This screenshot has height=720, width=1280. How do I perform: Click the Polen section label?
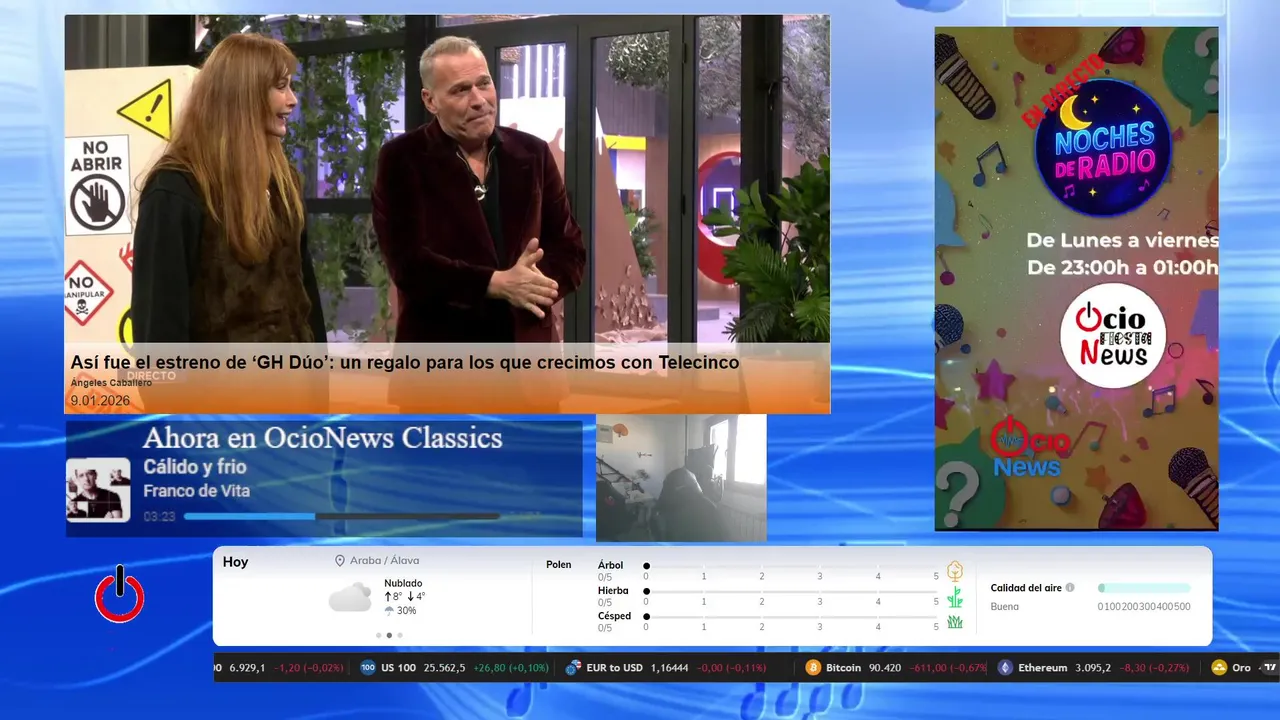pyautogui.click(x=559, y=565)
